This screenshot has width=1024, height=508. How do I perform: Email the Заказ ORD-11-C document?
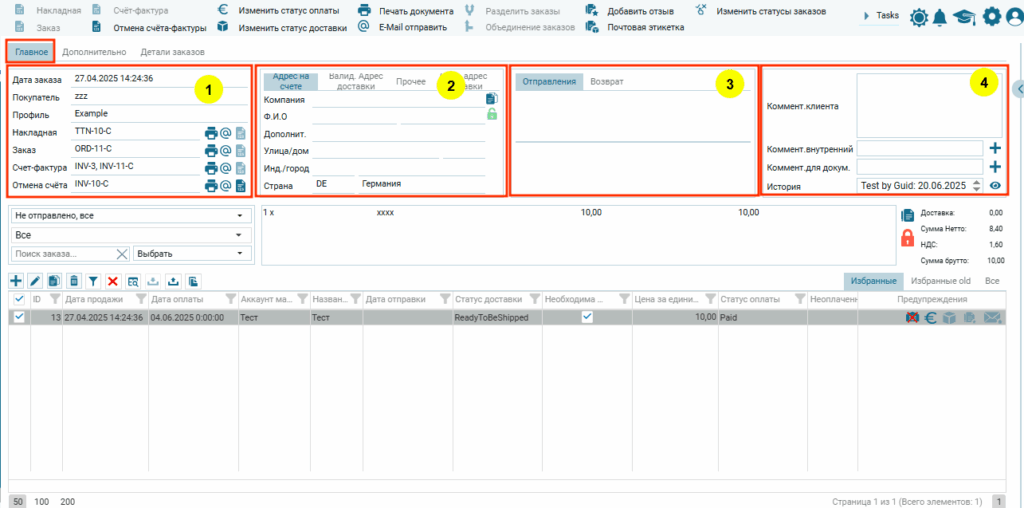226,150
